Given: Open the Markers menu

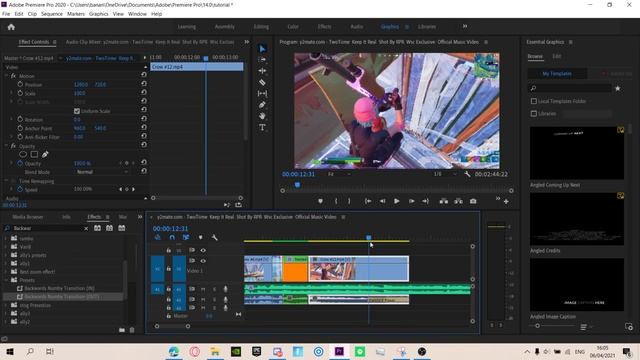Looking at the screenshot, I should click(x=76, y=14).
